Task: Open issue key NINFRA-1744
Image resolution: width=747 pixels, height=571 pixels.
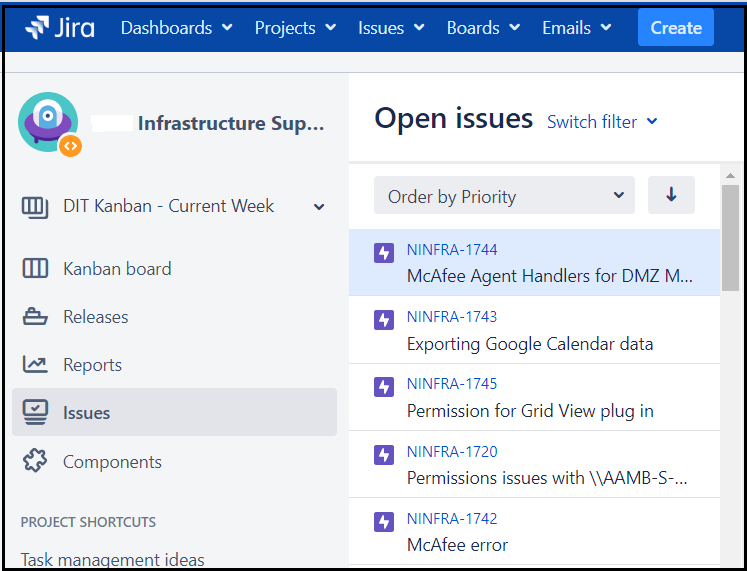Action: pyautogui.click(x=452, y=250)
